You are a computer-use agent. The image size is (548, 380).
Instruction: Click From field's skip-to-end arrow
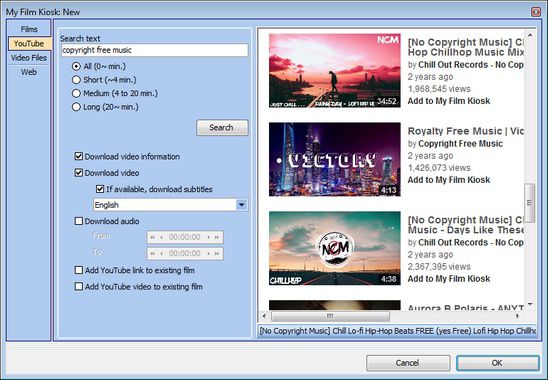(x=217, y=237)
